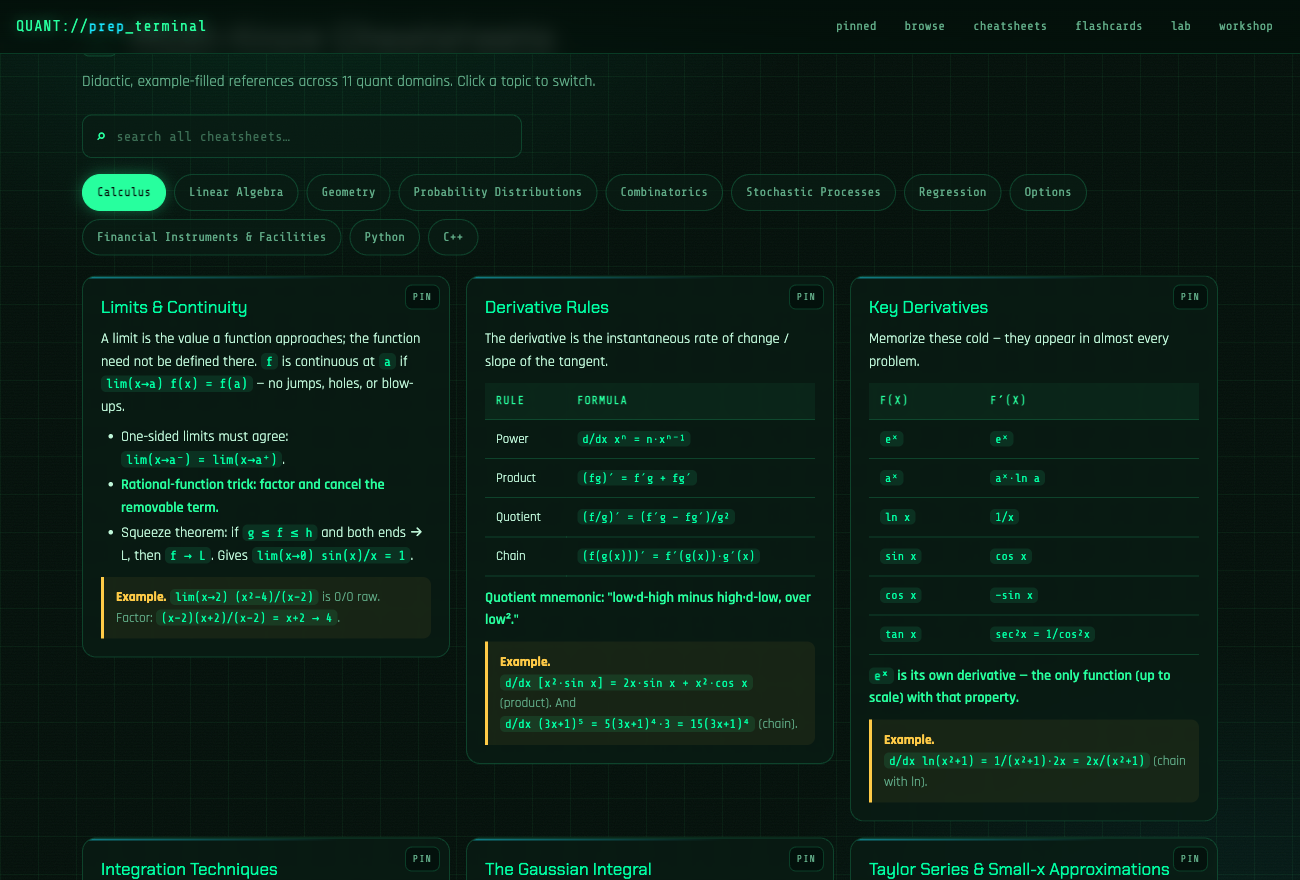Click the Chain rule row label
This screenshot has height=880, width=1300.
click(510, 556)
